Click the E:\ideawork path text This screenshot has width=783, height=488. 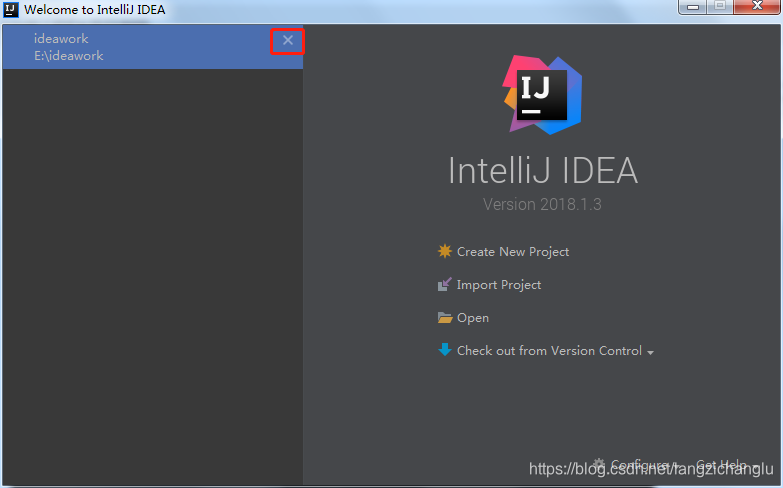pos(68,55)
